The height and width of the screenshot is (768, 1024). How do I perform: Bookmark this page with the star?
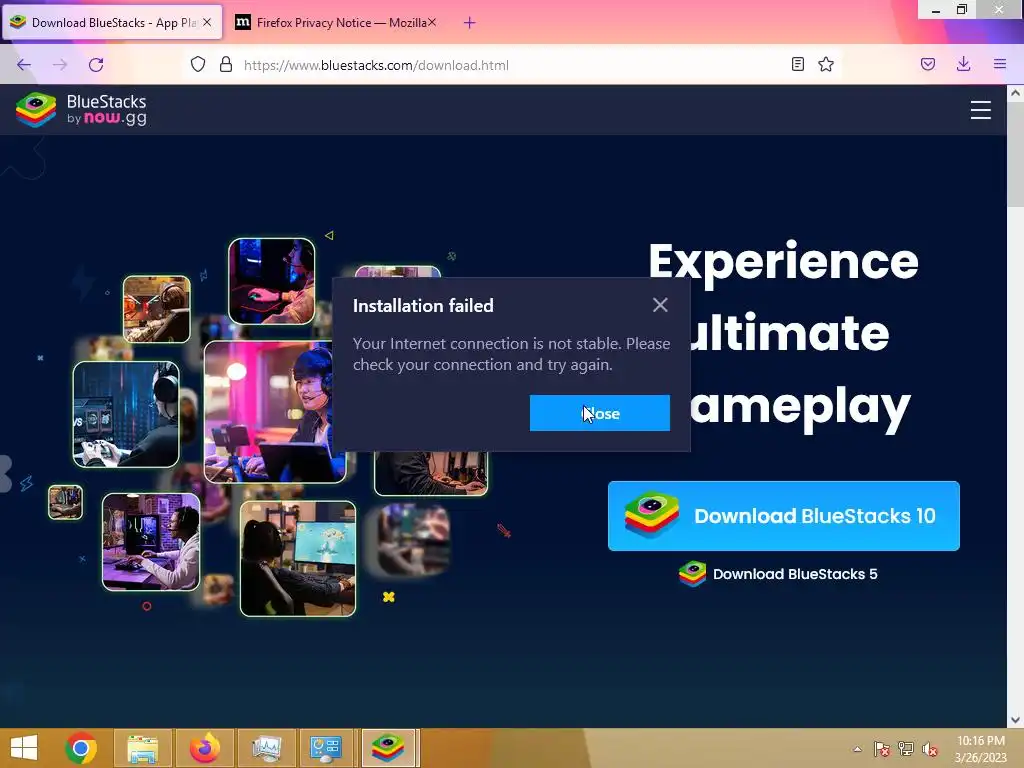pos(826,64)
